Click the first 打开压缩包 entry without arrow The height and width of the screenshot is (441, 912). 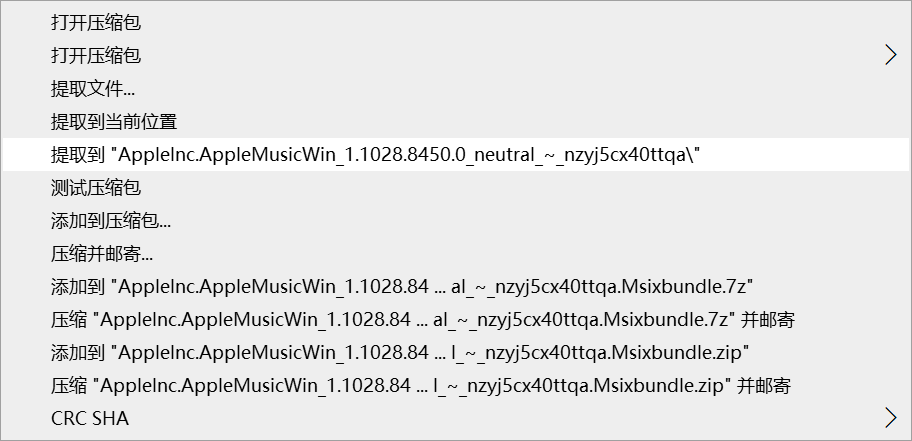[x=456, y=23]
